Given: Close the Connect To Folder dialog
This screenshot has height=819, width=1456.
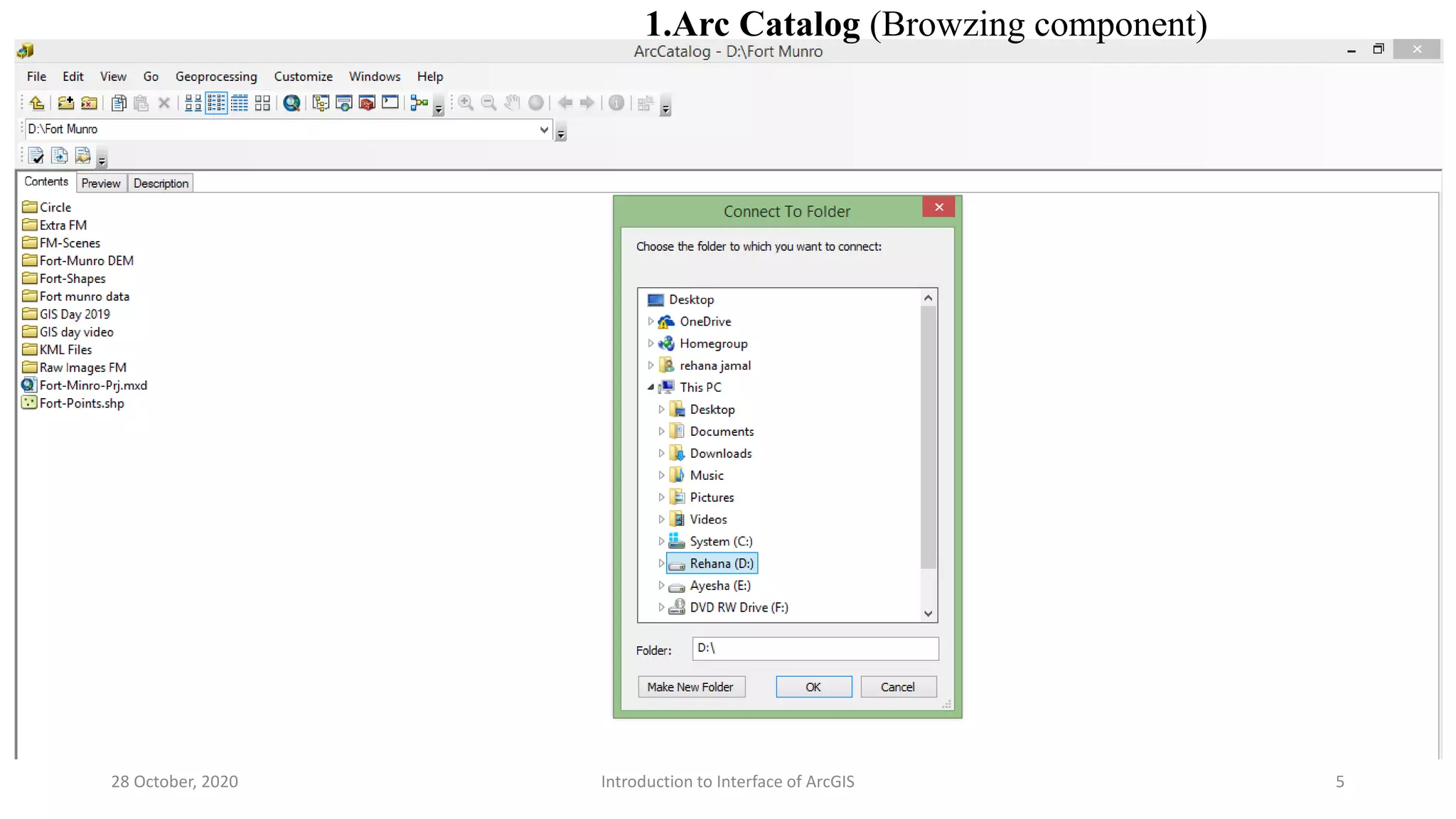Looking at the screenshot, I should 938,207.
